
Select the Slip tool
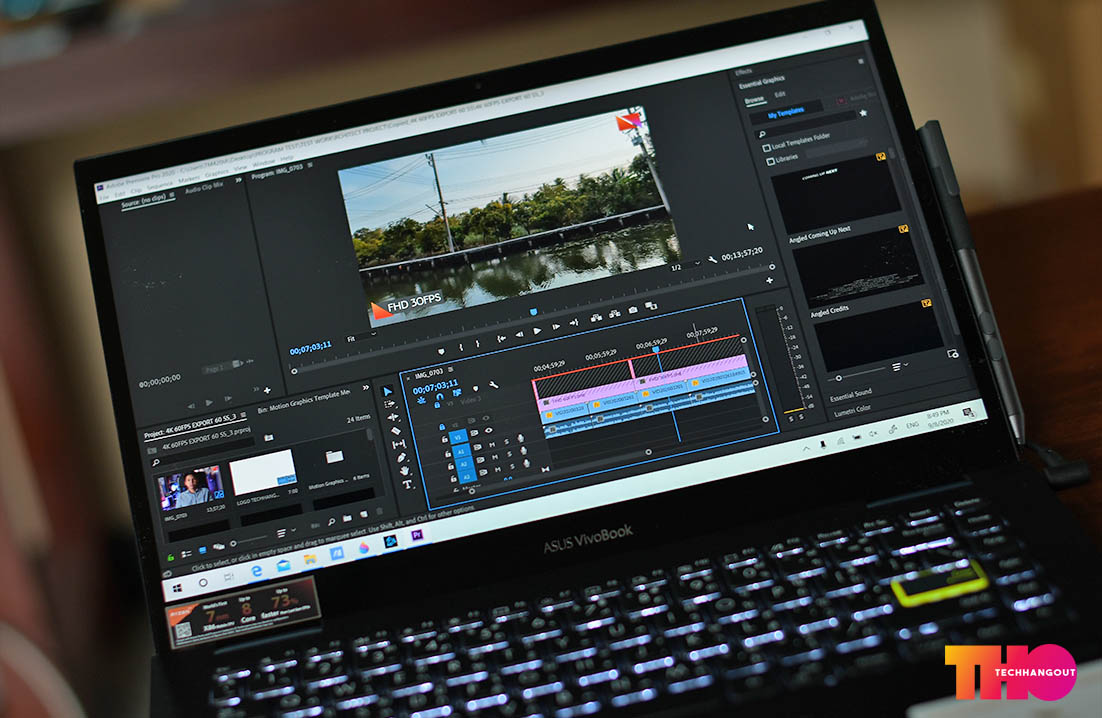[398, 444]
